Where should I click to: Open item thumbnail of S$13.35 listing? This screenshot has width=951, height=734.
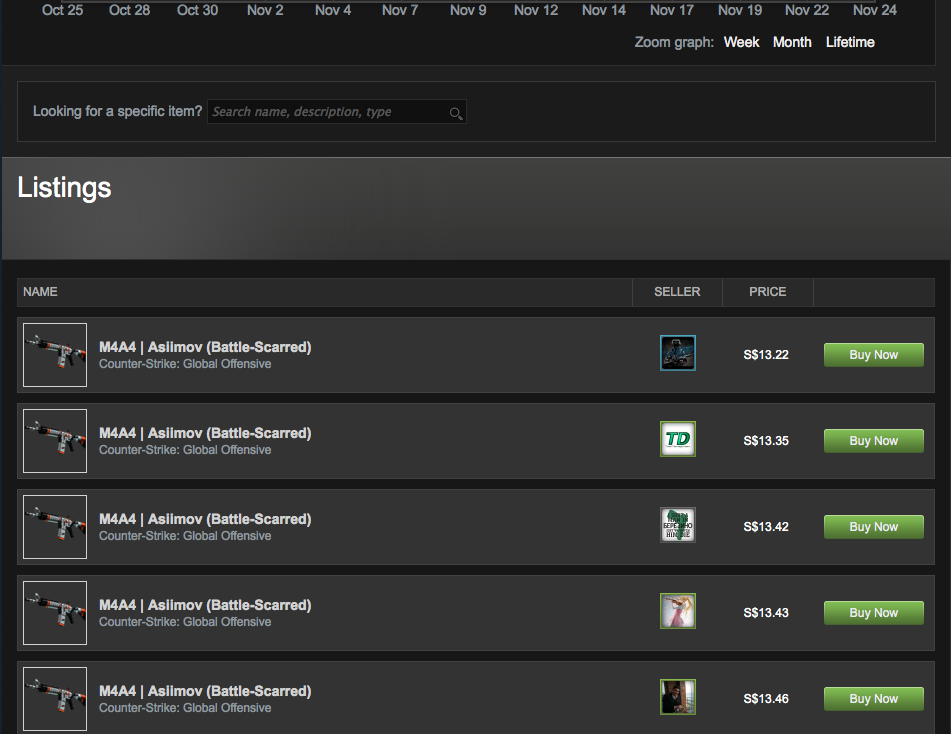[x=55, y=441]
